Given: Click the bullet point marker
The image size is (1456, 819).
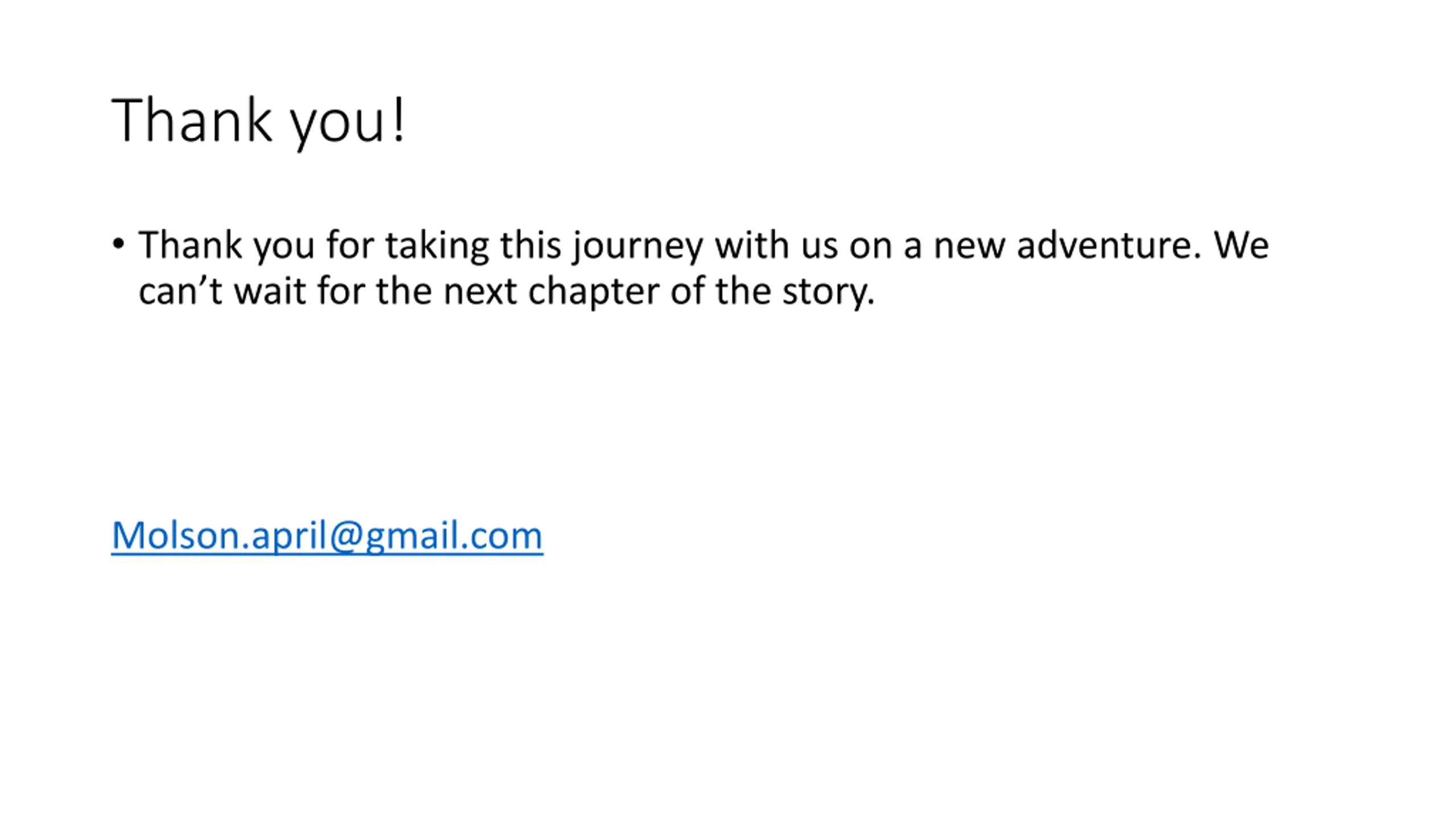Looking at the screenshot, I should [x=118, y=244].
